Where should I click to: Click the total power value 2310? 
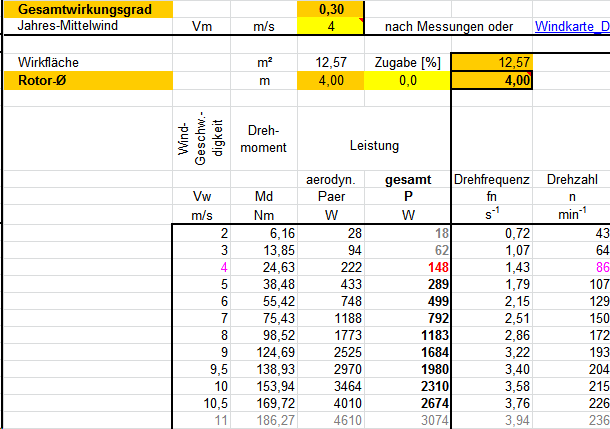tap(413, 386)
